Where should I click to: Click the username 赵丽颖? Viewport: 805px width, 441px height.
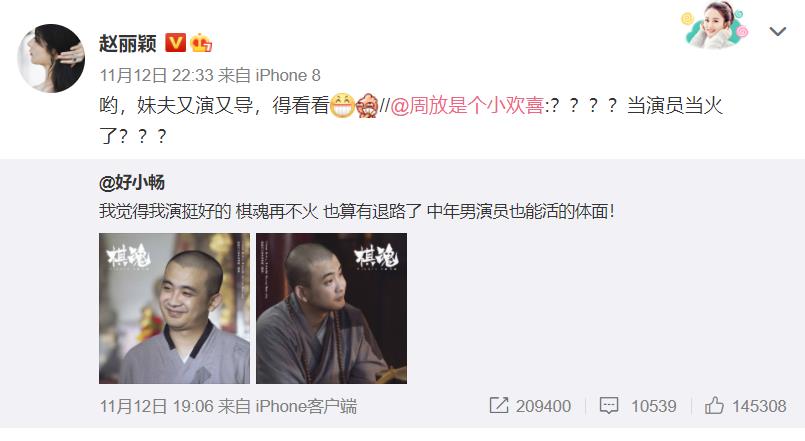[128, 43]
